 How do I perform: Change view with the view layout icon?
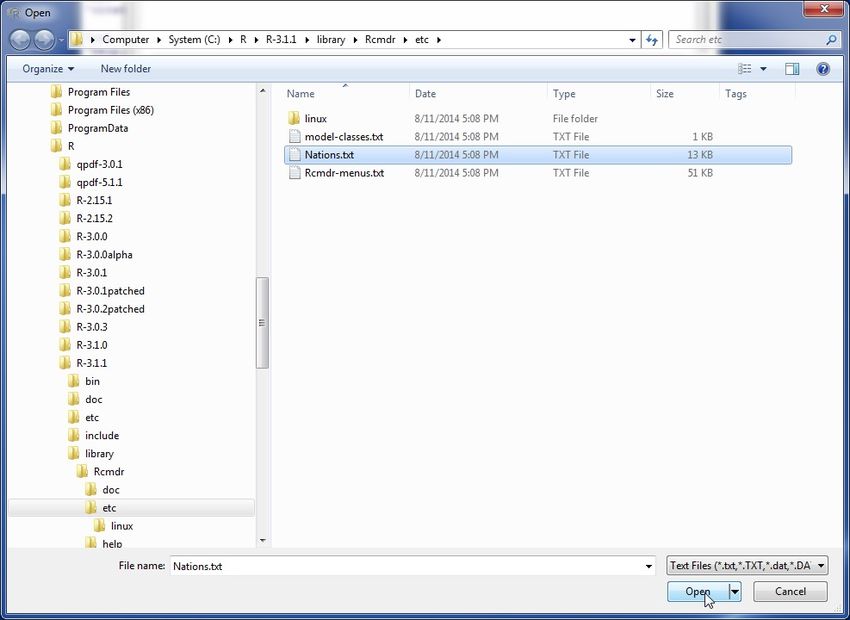pyautogui.click(x=745, y=69)
